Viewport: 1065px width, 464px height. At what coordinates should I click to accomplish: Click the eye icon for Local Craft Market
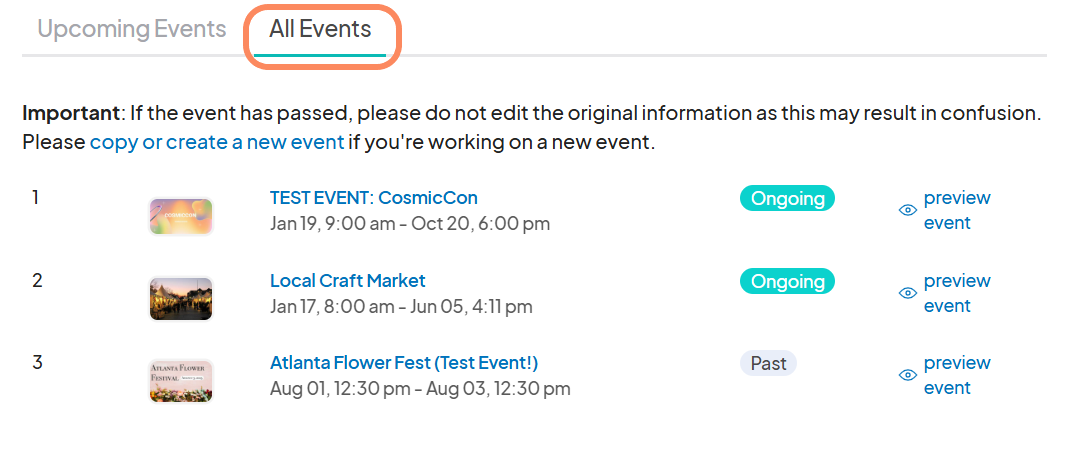[x=908, y=293]
